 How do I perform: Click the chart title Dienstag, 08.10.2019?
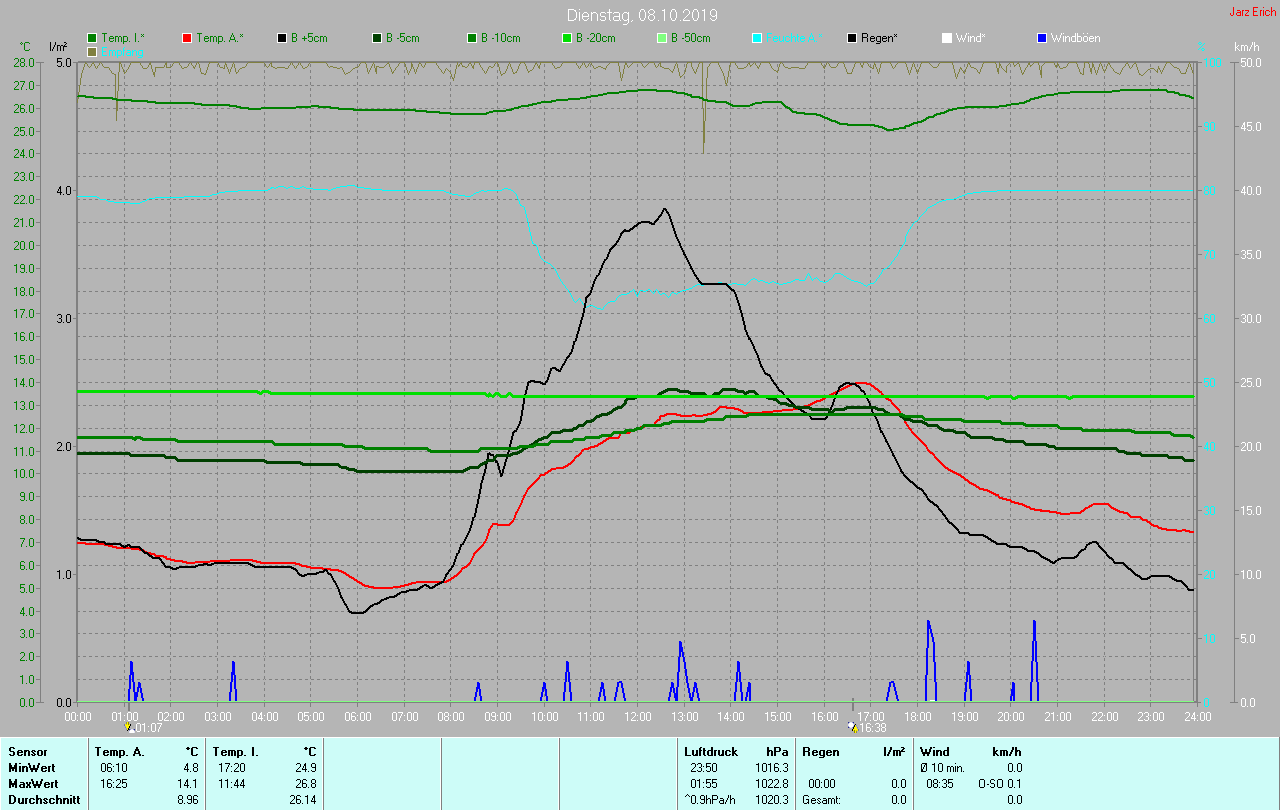click(641, 15)
